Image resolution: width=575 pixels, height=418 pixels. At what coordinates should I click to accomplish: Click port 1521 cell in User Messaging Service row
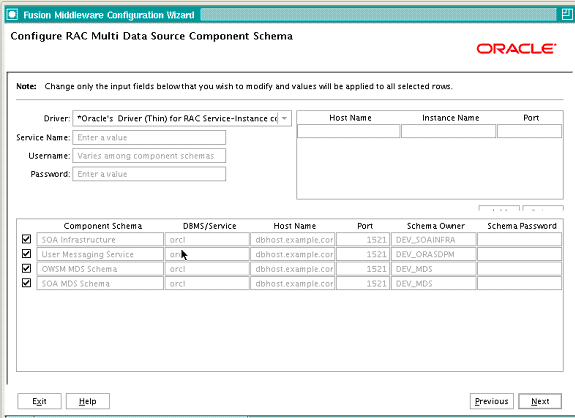tap(363, 254)
